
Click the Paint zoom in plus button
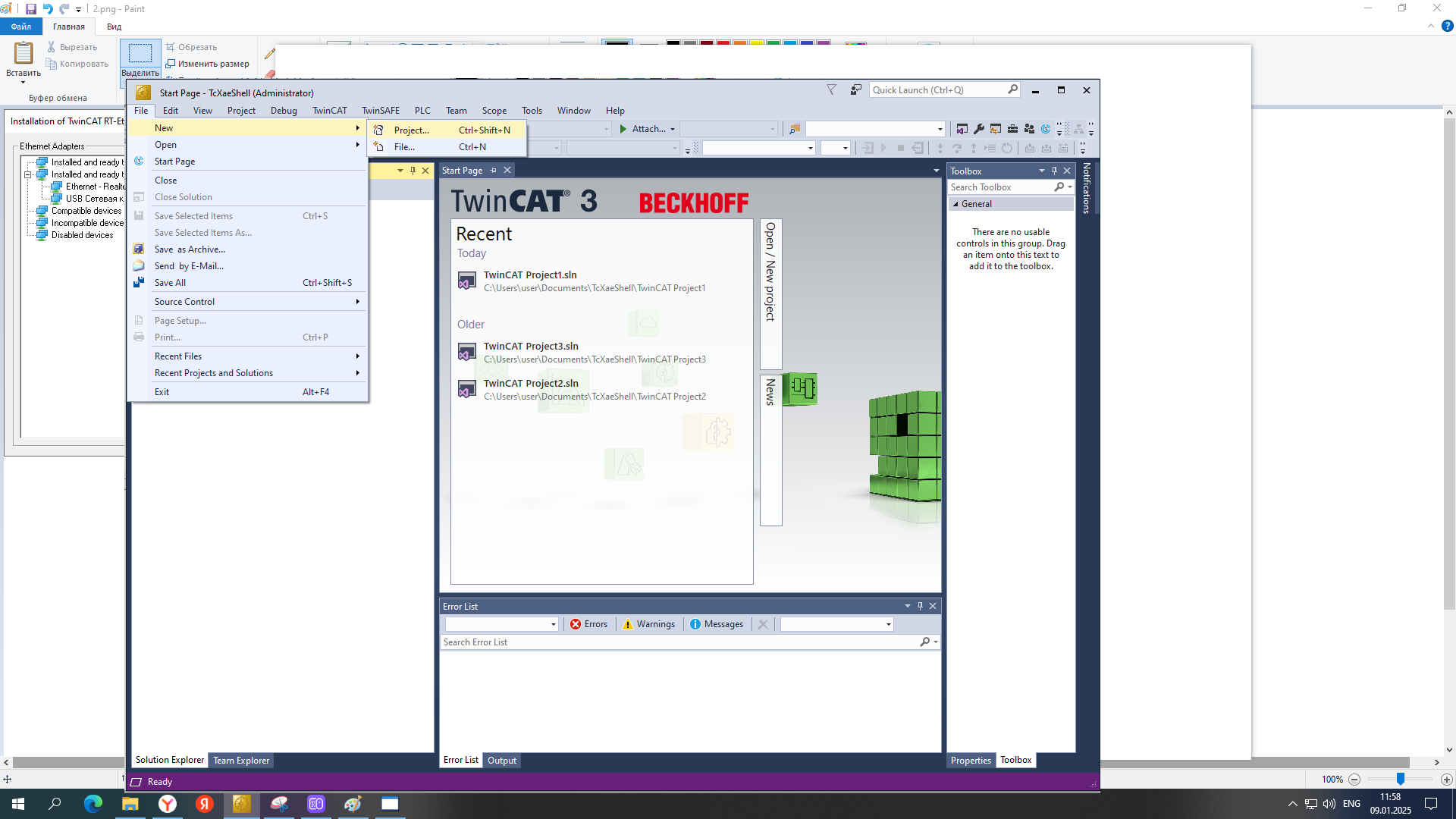tap(1446, 779)
